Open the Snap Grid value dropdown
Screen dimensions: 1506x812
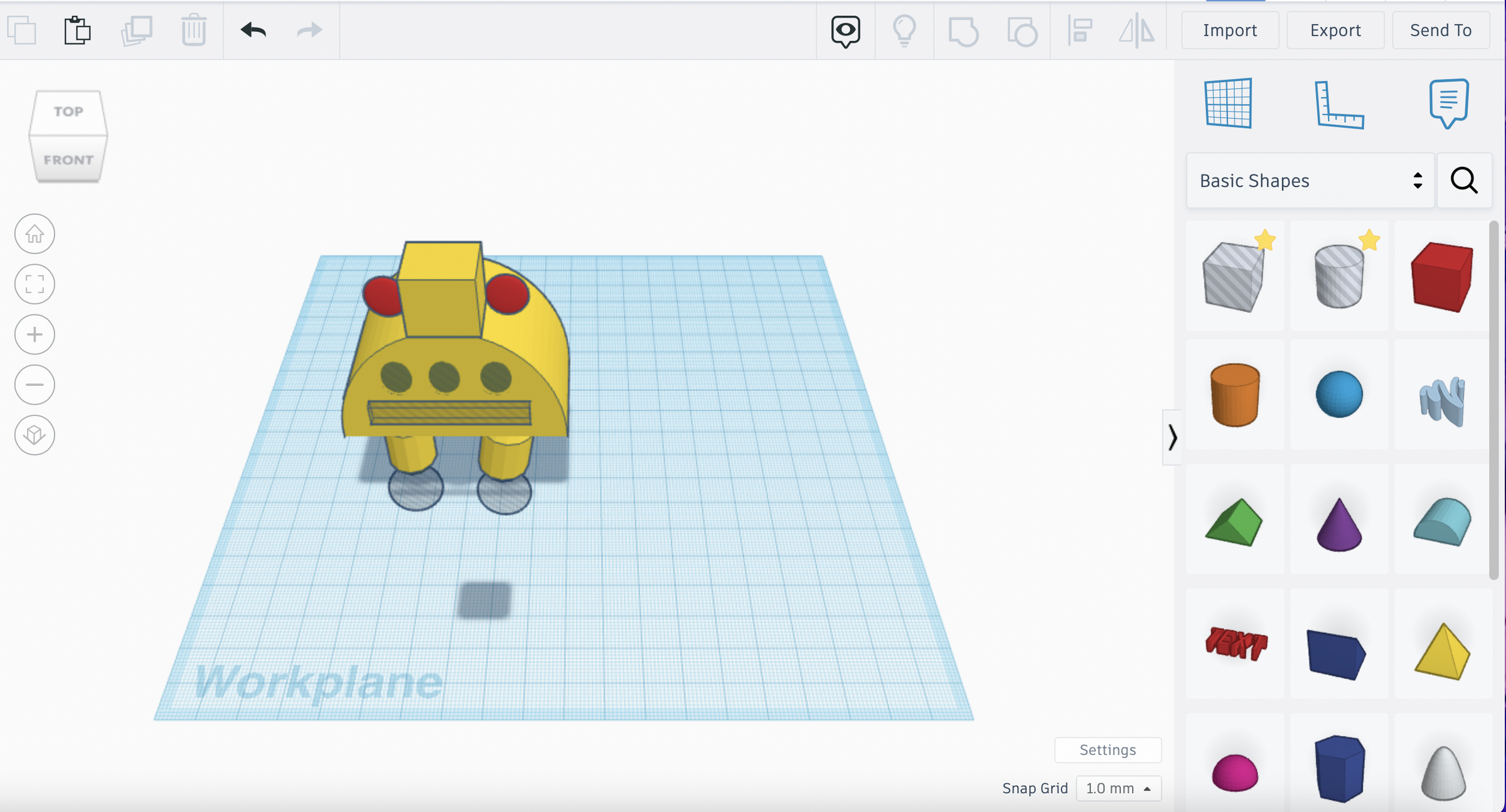click(1118, 789)
